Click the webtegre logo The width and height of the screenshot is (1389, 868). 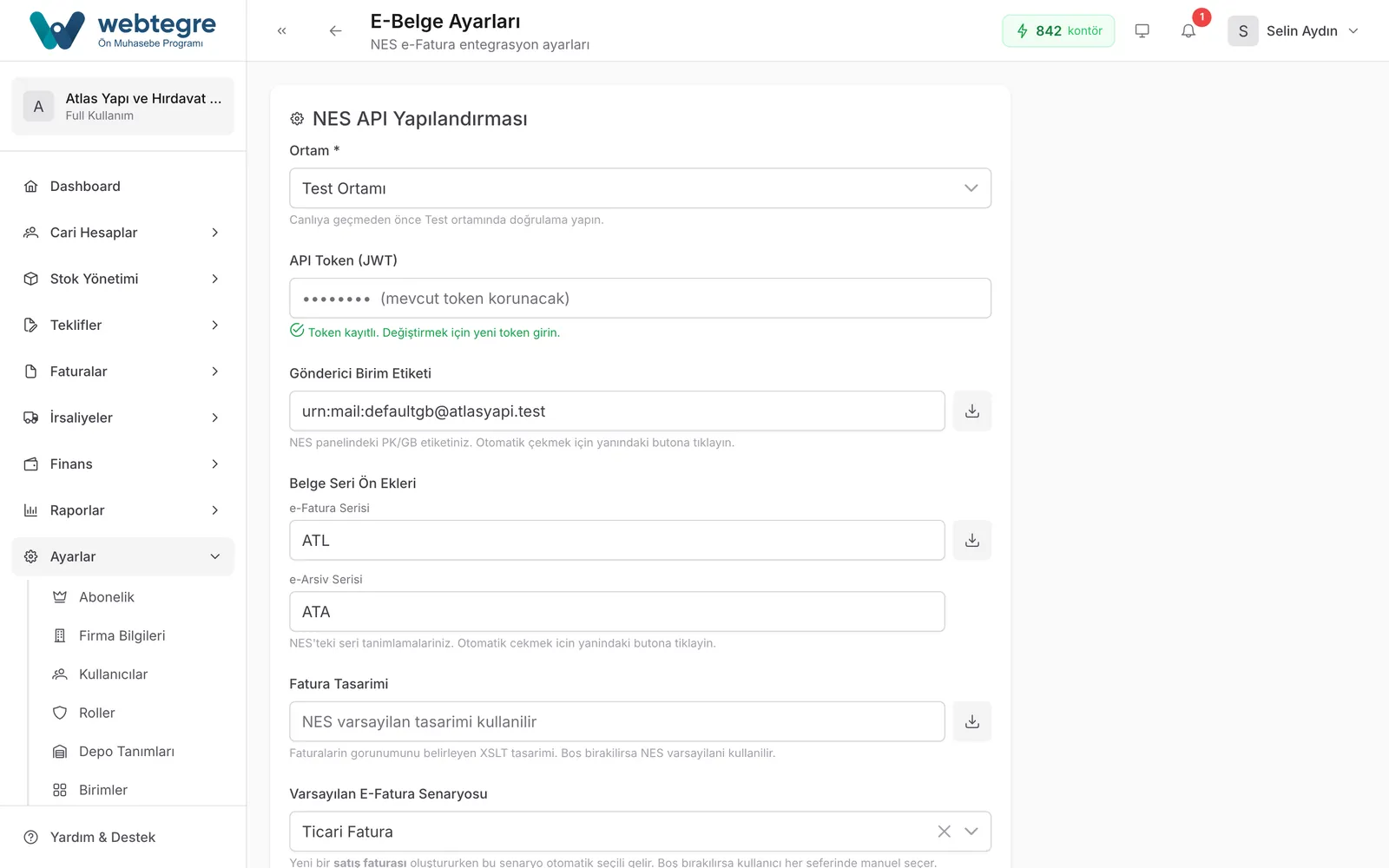click(122, 30)
